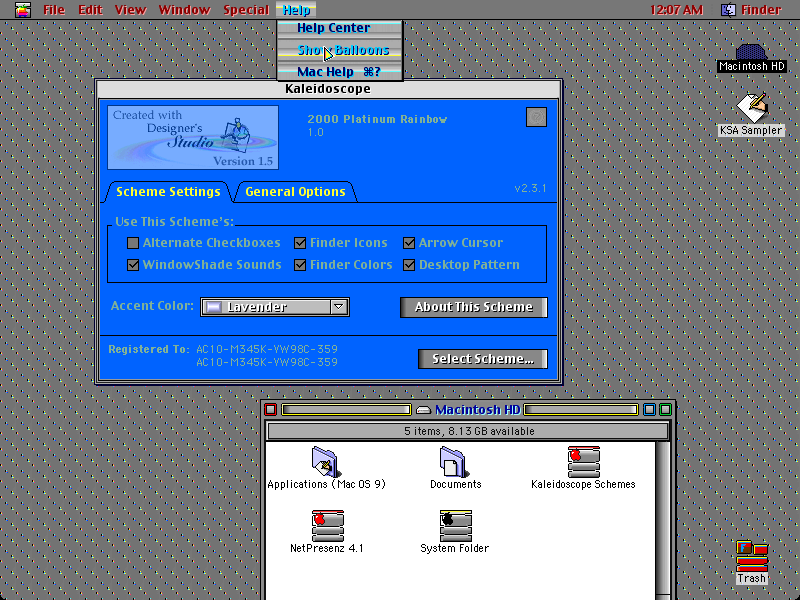Click the '2000 Platinum Rainbow' scheme name
The height and width of the screenshot is (600, 800).
tap(377, 119)
